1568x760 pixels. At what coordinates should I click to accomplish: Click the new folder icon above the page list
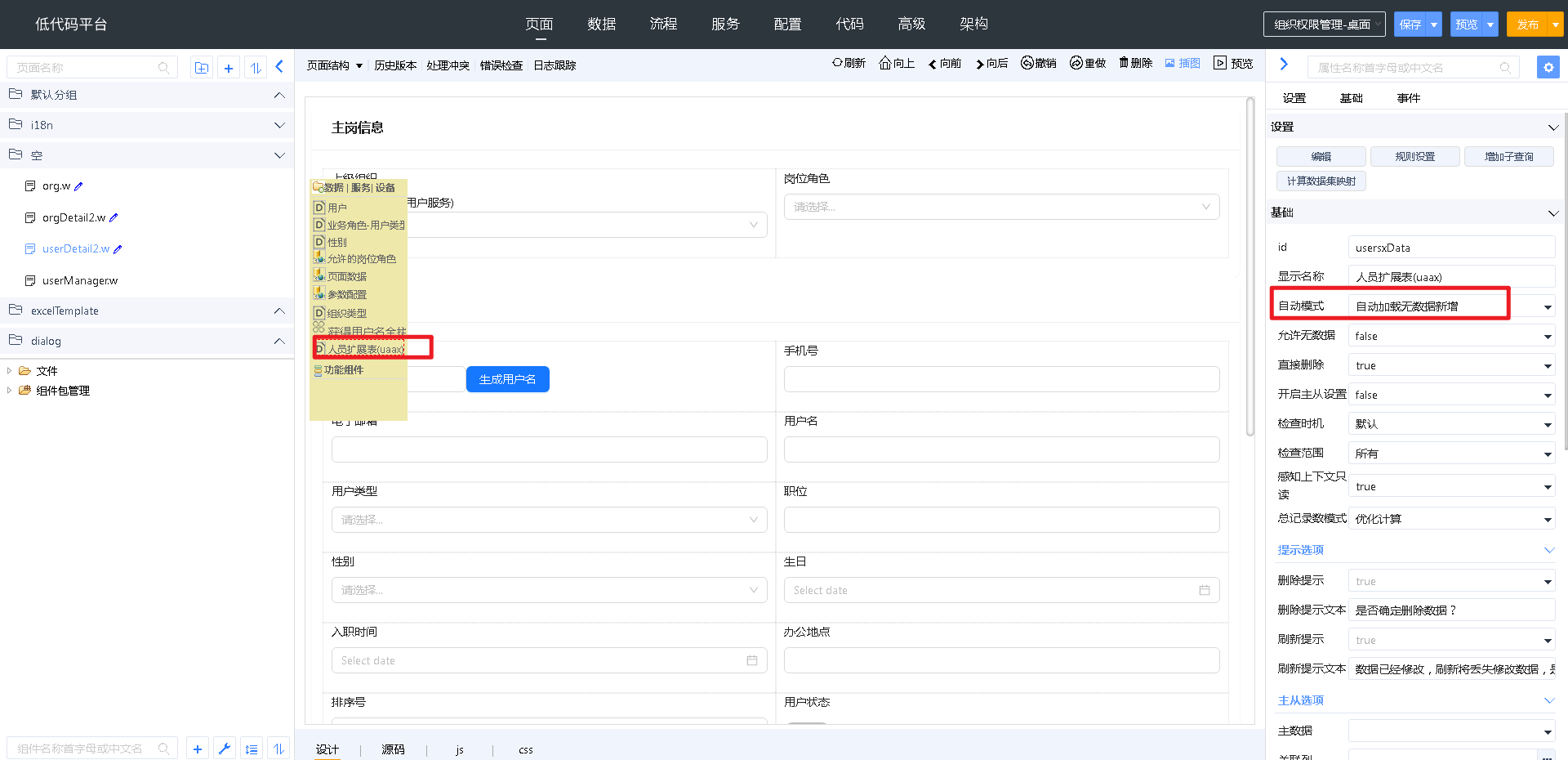202,67
